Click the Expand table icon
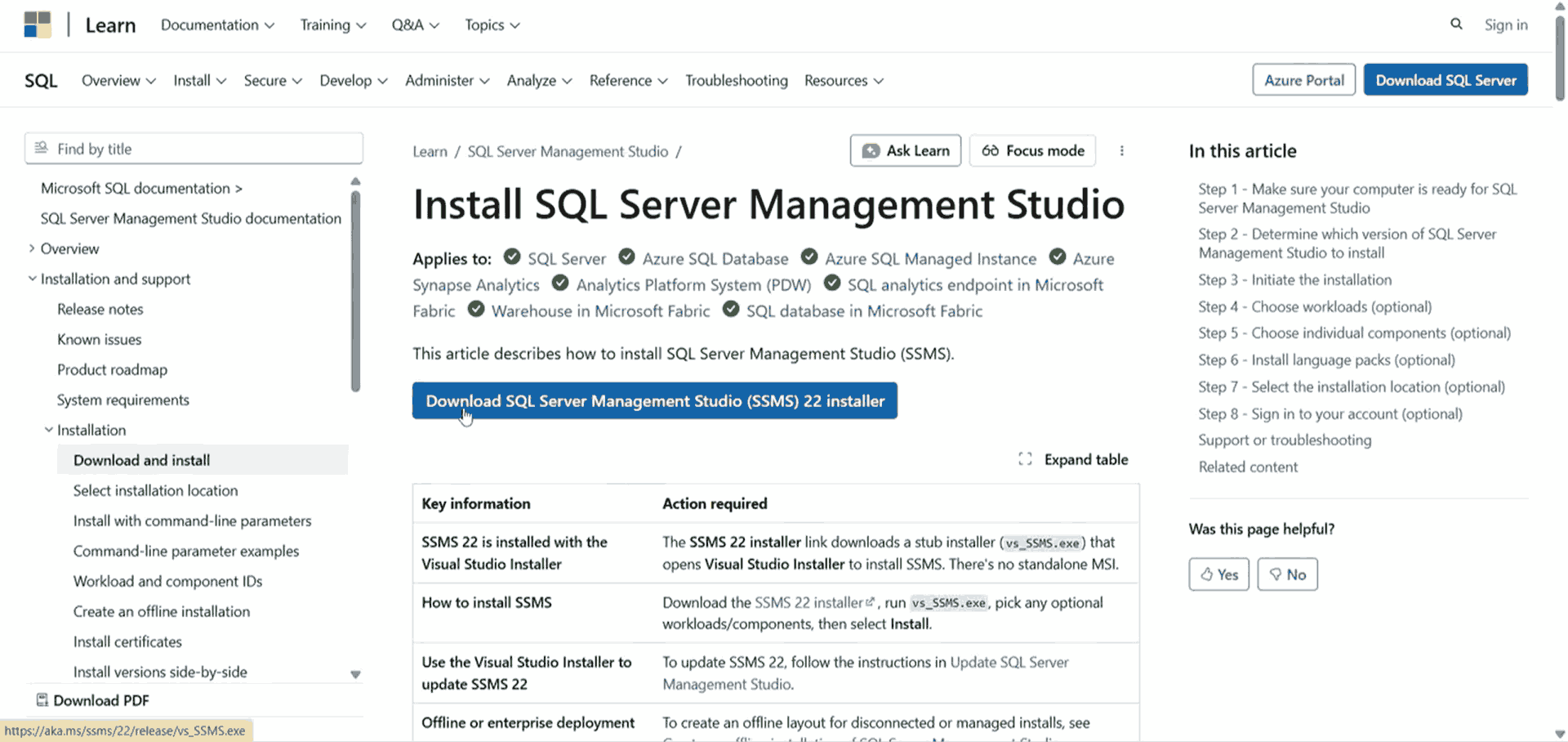Viewport: 1568px width, 742px height. pyautogui.click(x=1025, y=459)
